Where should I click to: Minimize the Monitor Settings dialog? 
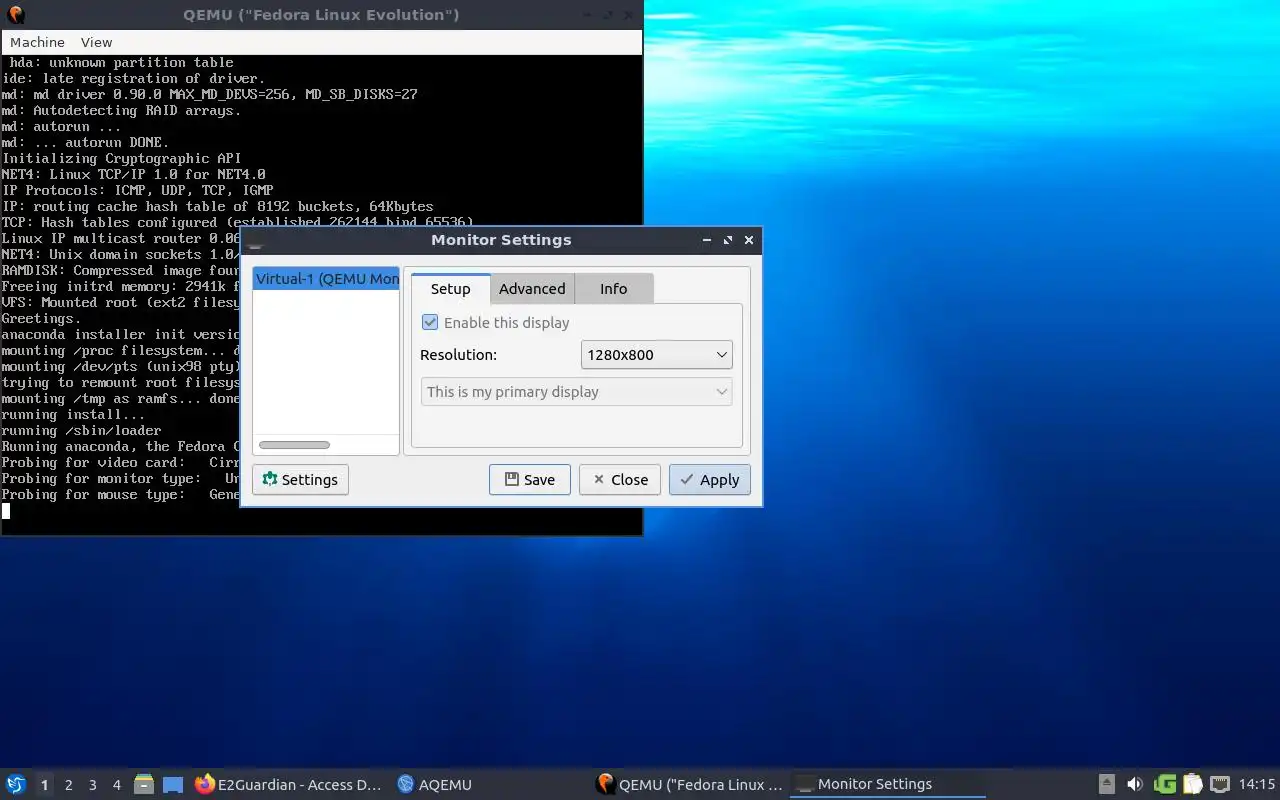tap(707, 240)
